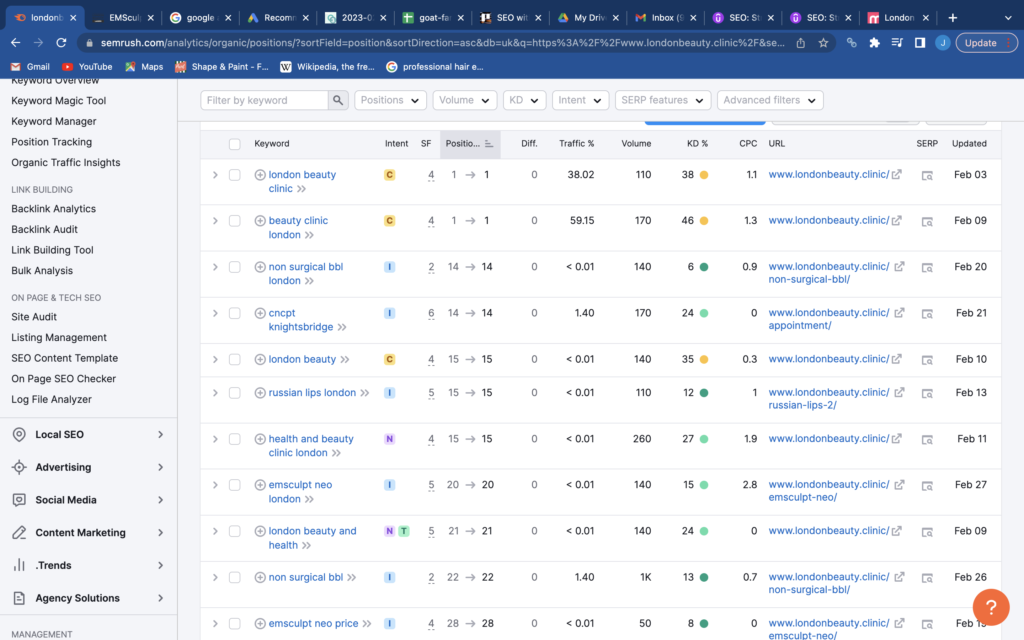This screenshot has width=1024, height=640.
Task: Open the london beauty and health keyword link
Action: point(312,538)
